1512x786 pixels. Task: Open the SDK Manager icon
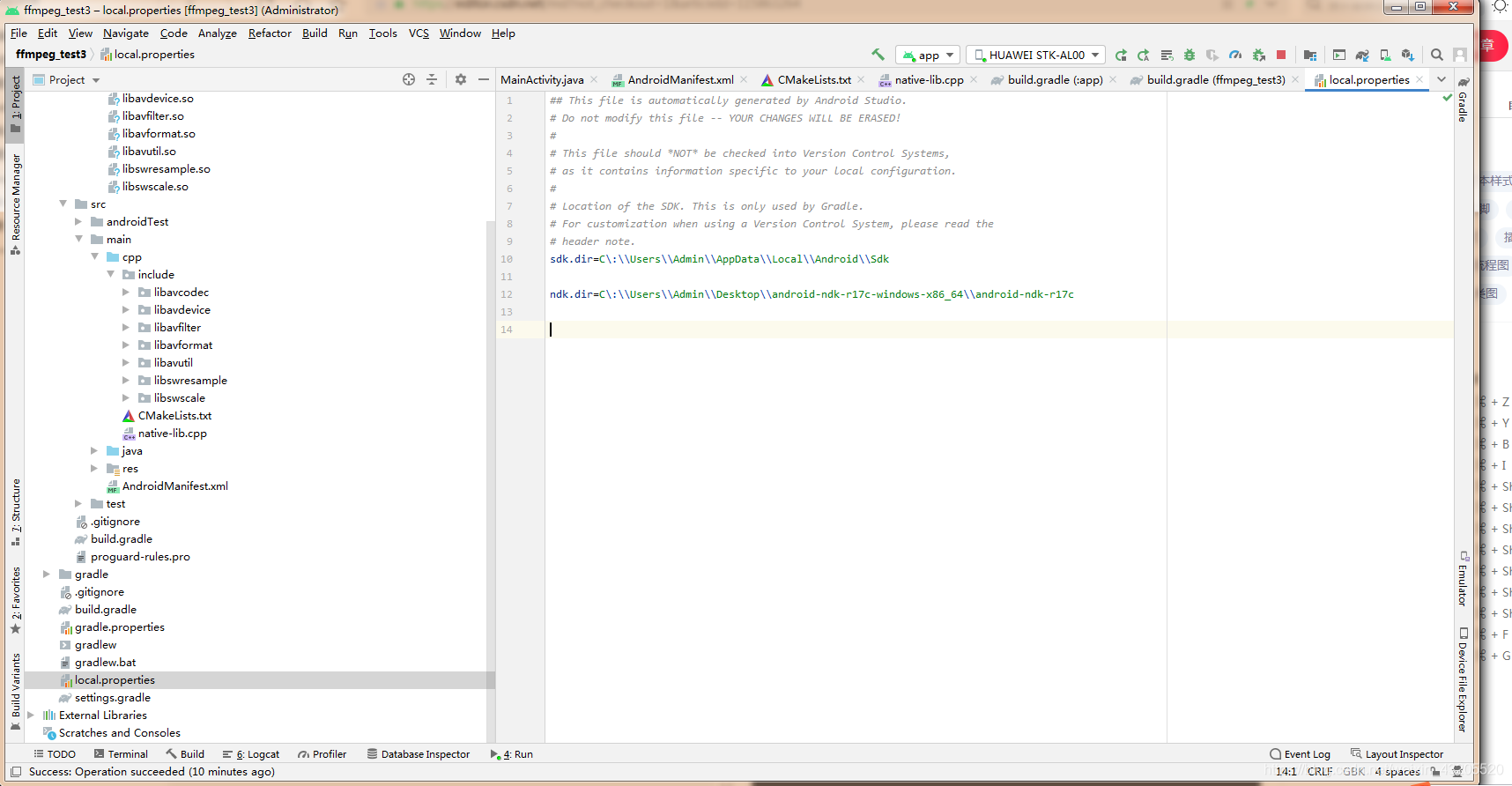[1408, 55]
